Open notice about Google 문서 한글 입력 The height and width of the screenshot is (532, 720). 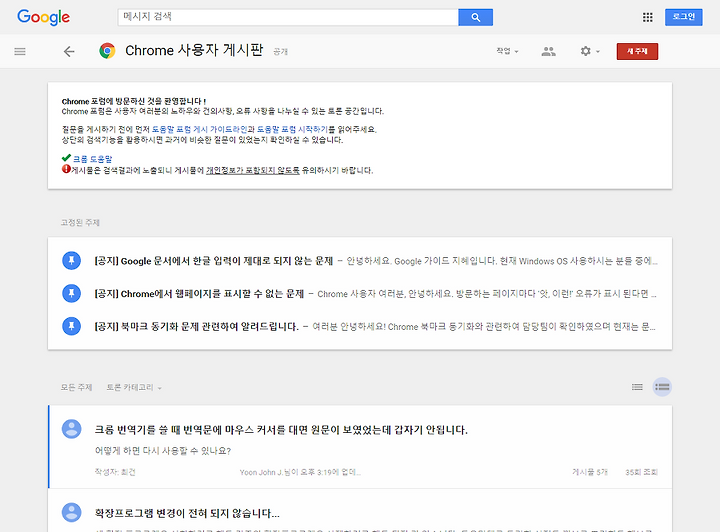[x=214, y=261]
